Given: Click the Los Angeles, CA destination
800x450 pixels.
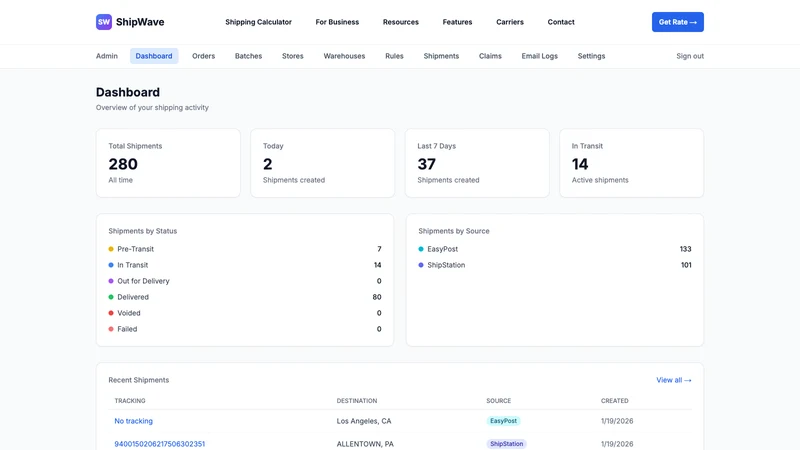Looking at the screenshot, I should click(x=364, y=421).
